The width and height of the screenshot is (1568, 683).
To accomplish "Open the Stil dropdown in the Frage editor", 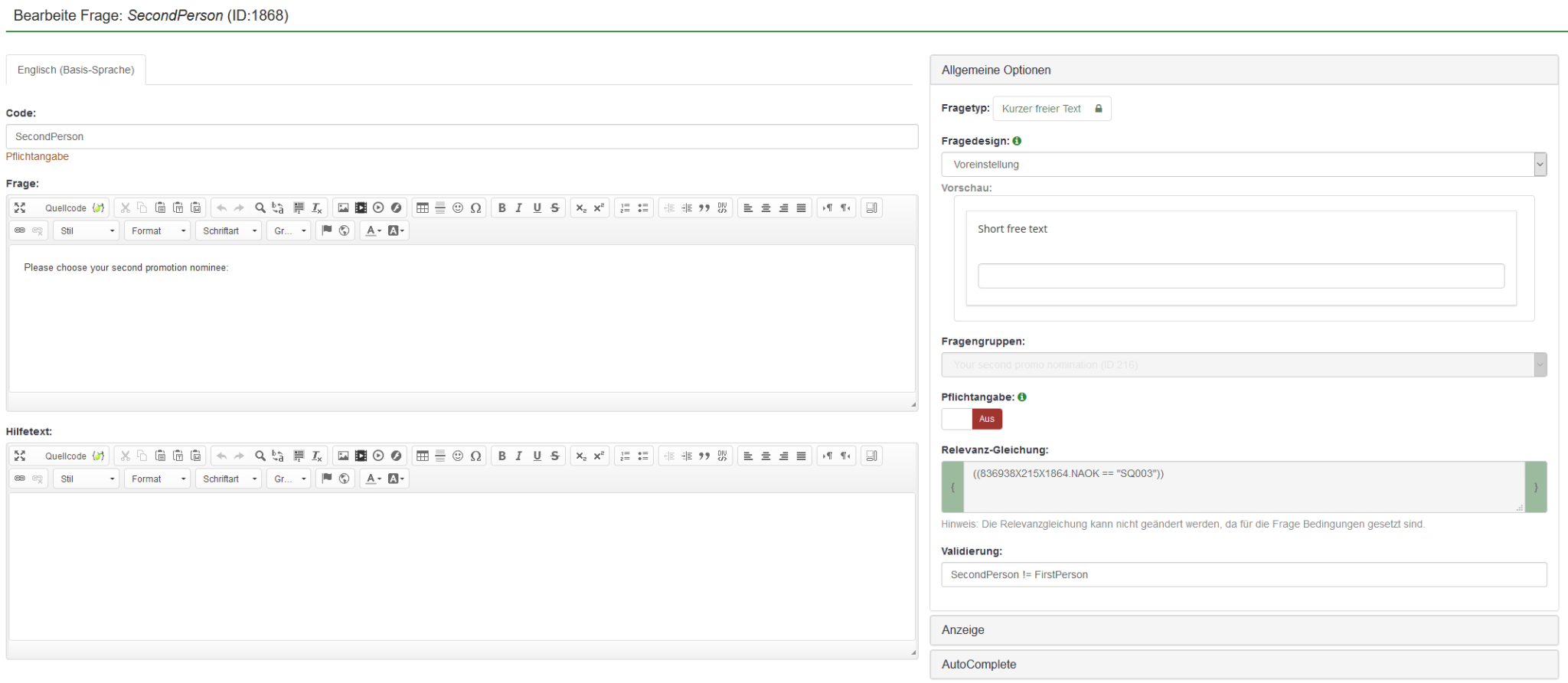I will 87,230.
